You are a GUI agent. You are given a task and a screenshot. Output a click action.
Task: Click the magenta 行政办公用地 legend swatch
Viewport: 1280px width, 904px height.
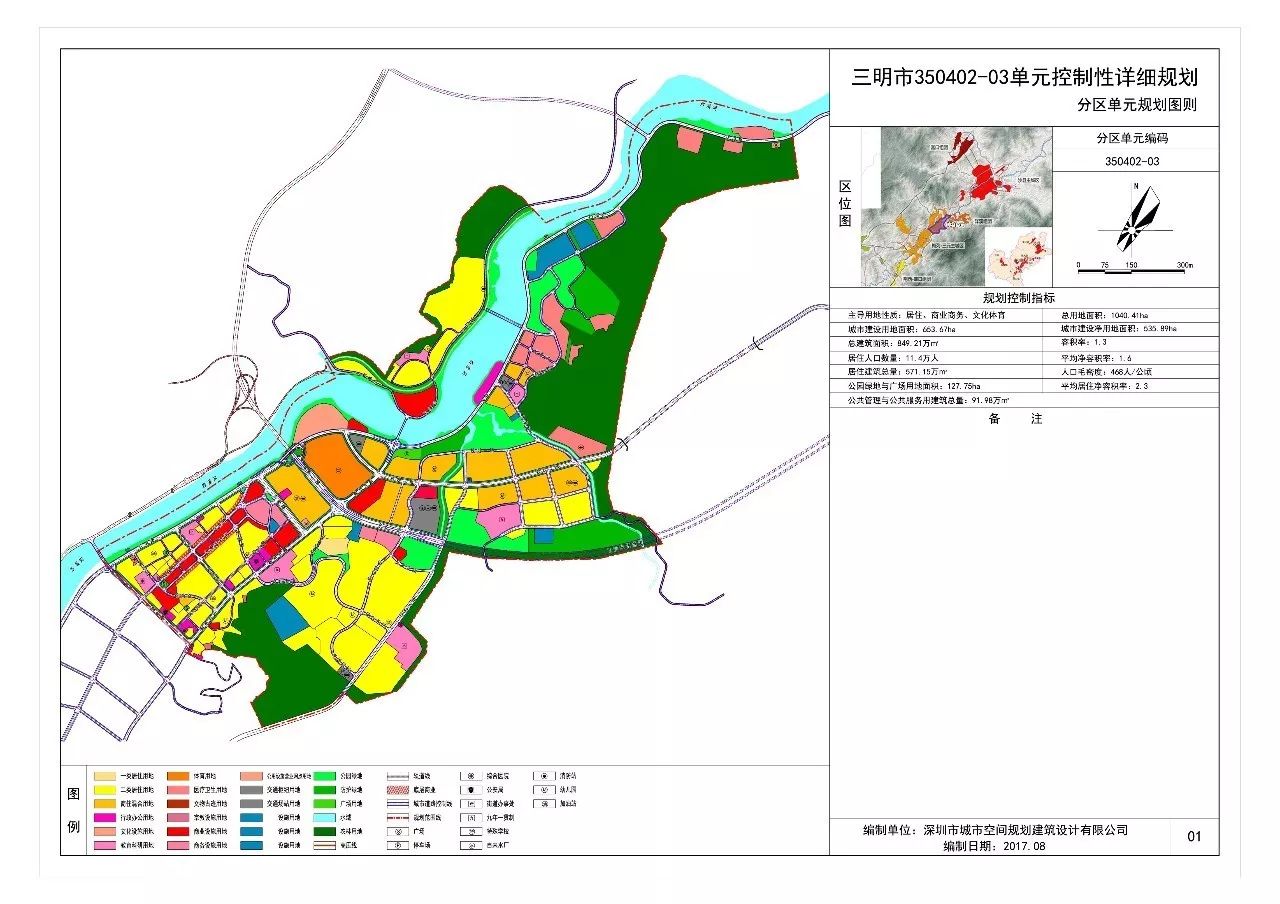click(x=104, y=818)
